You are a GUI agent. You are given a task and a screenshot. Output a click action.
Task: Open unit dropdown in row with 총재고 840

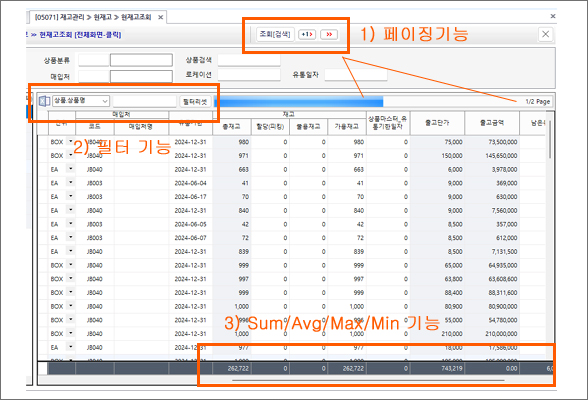pos(70,210)
